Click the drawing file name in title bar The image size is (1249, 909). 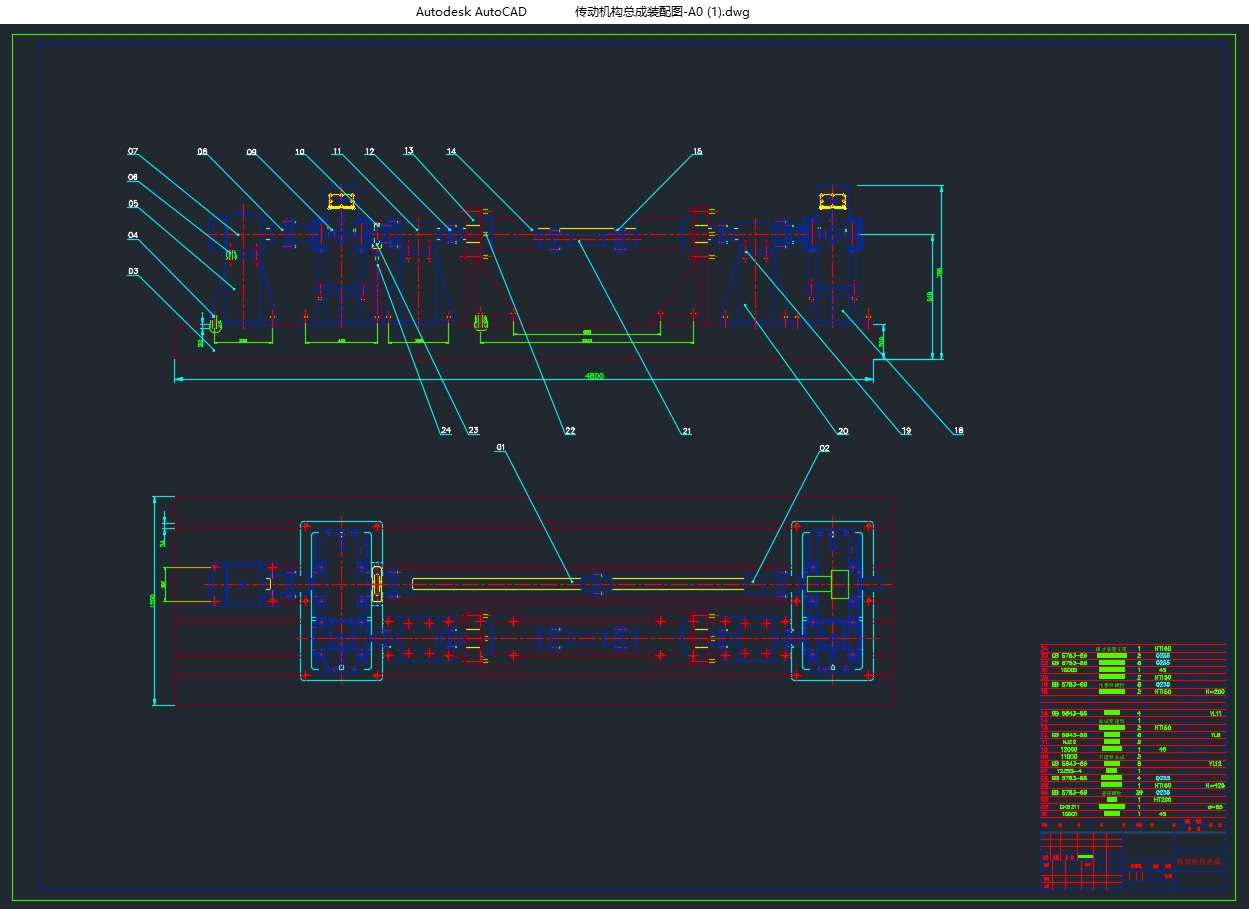point(661,12)
